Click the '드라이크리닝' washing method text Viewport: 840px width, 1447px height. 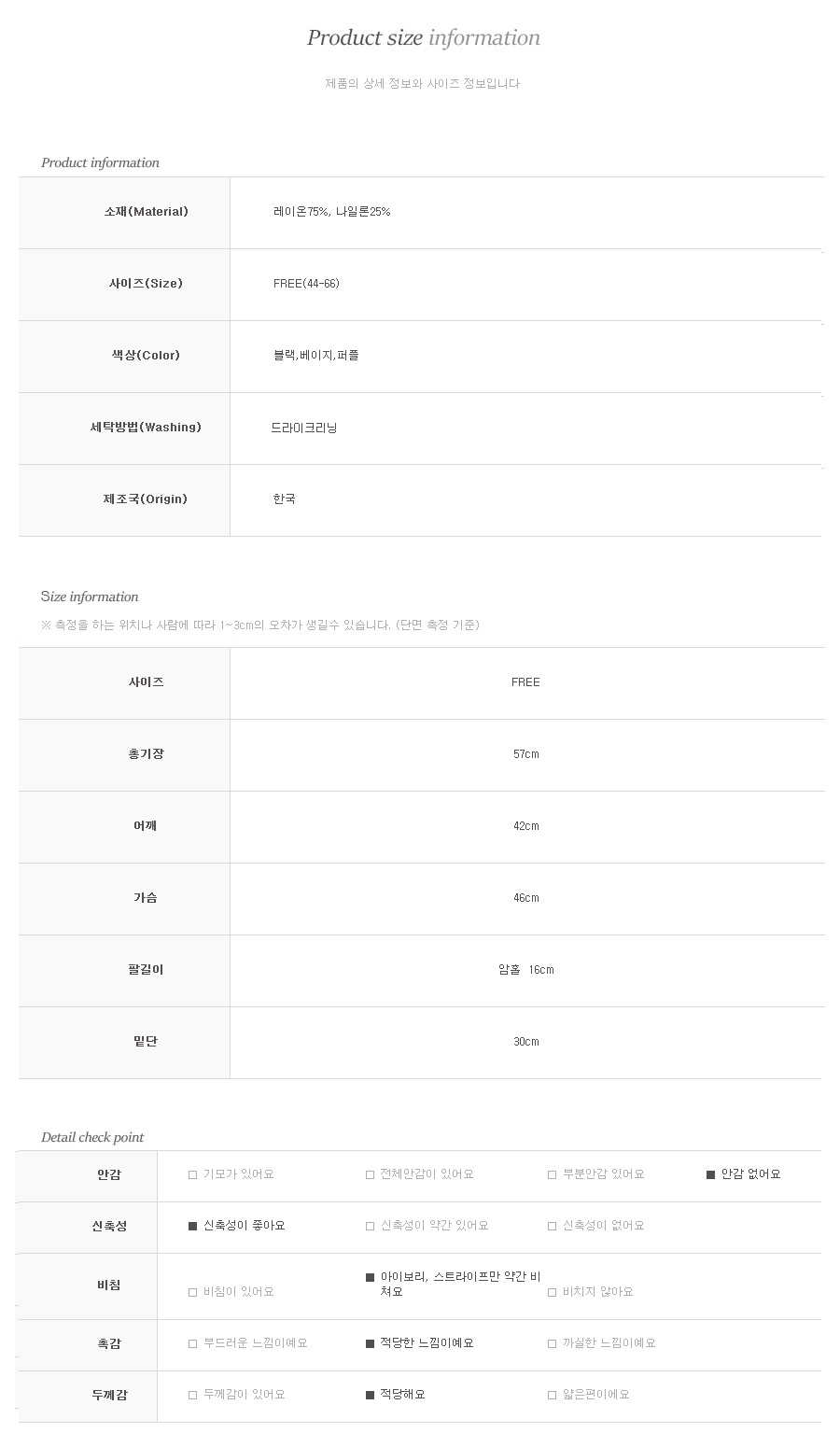point(304,428)
